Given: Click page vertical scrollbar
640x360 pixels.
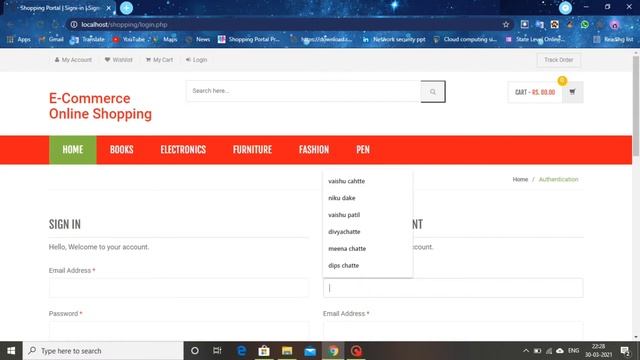Looking at the screenshot, I should [x=636, y=106].
